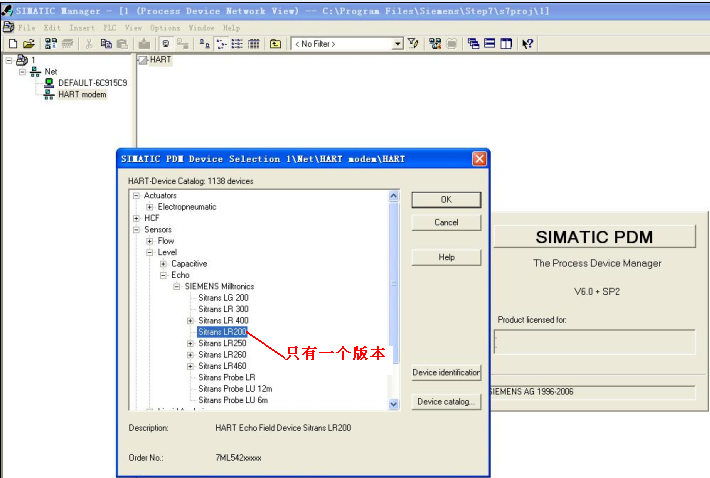Select Sitrans Probe LU 12m device
Image resolution: width=710 pixels, height=478 pixels.
235,389
